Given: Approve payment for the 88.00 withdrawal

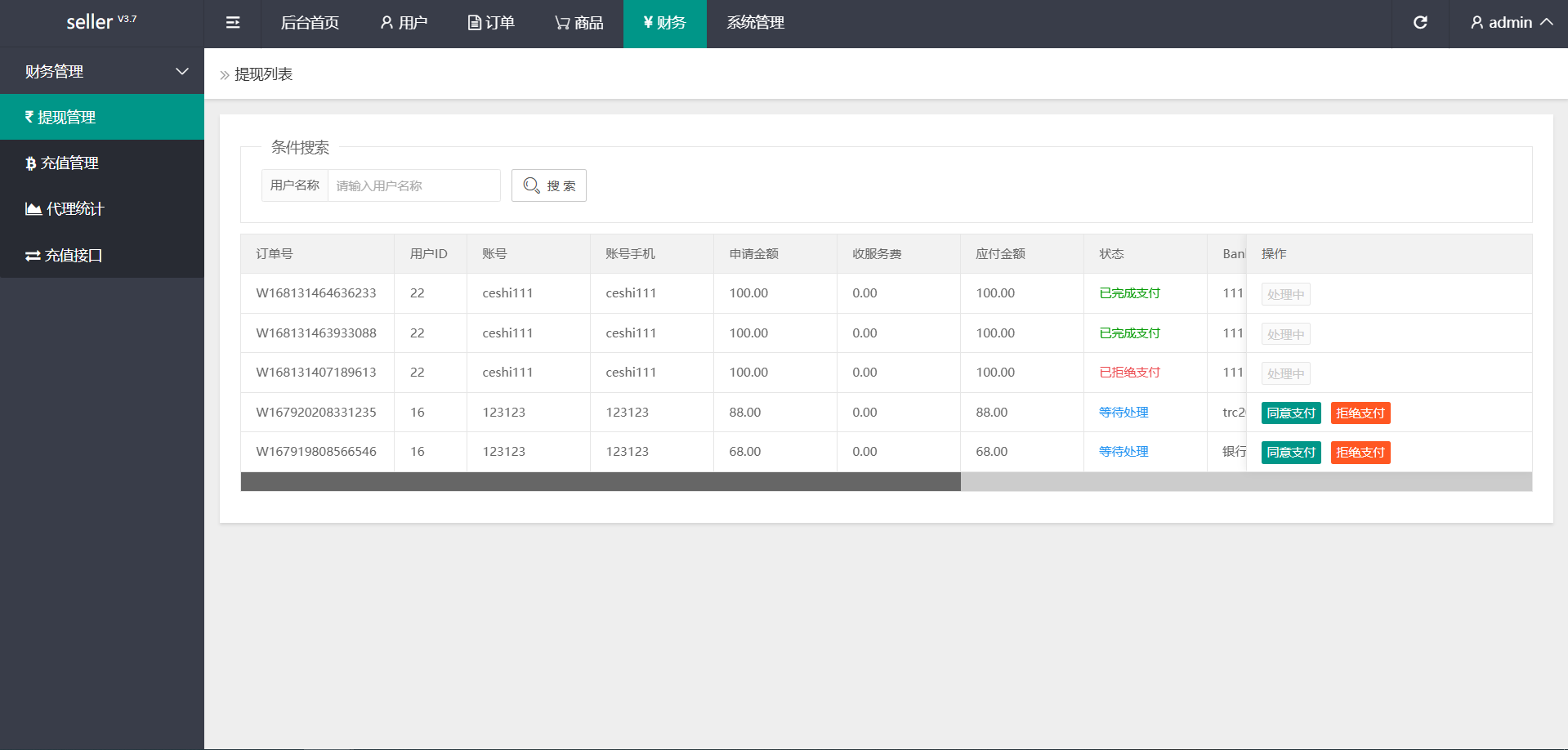Looking at the screenshot, I should click(x=1291, y=413).
